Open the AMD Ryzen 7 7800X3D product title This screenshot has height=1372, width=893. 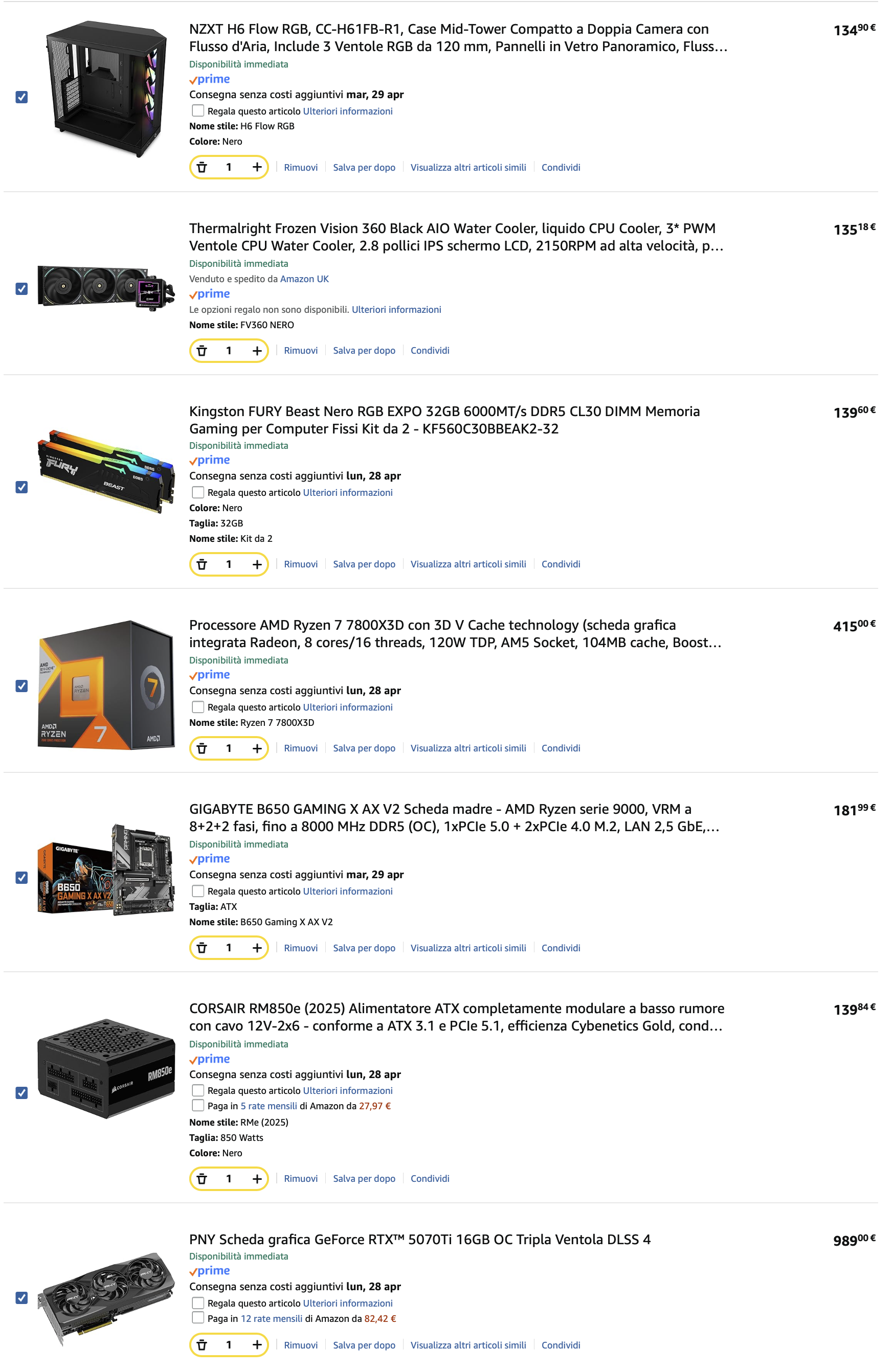coord(455,633)
